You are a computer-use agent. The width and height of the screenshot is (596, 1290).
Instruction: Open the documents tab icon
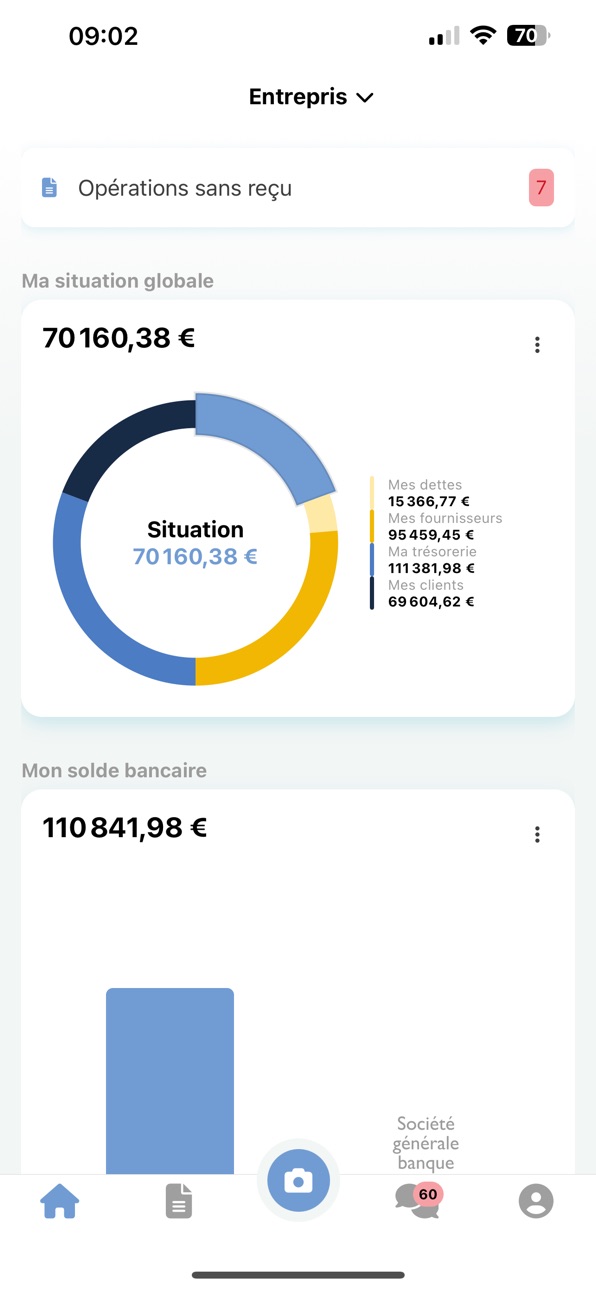(x=178, y=1201)
